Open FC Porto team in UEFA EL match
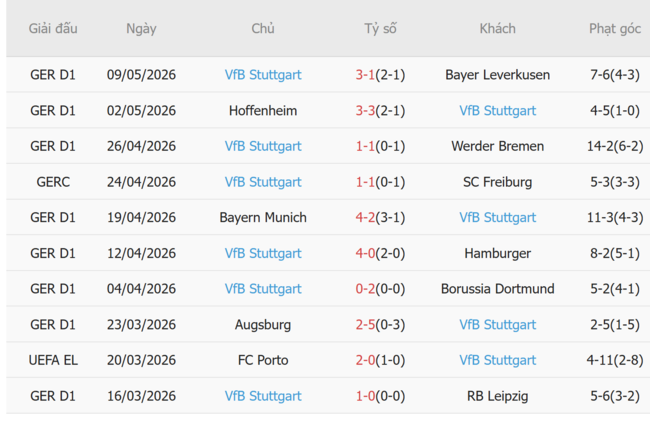Image resolution: width=650 pixels, height=424 pixels. [263, 360]
